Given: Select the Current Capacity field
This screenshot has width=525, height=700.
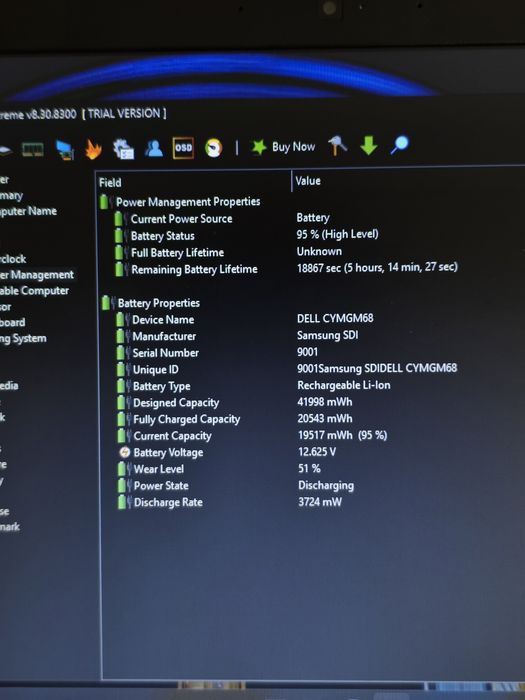Looking at the screenshot, I should (x=172, y=436).
